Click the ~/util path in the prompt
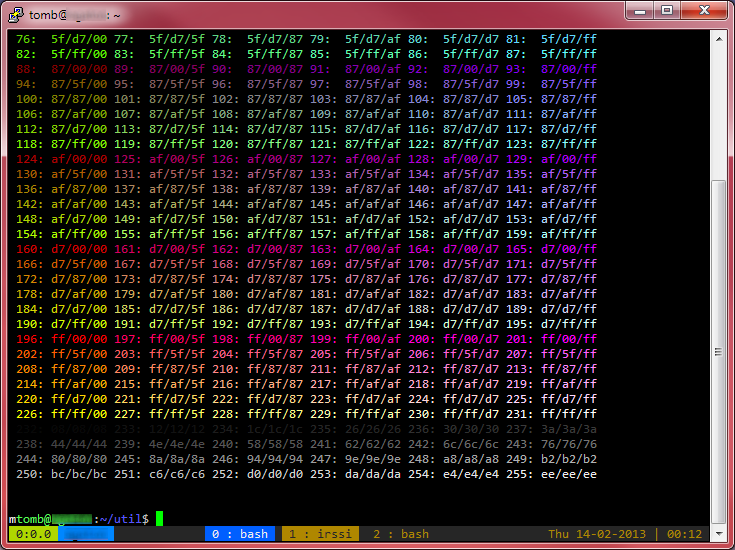Viewport: 735px width, 550px height. coord(120,519)
